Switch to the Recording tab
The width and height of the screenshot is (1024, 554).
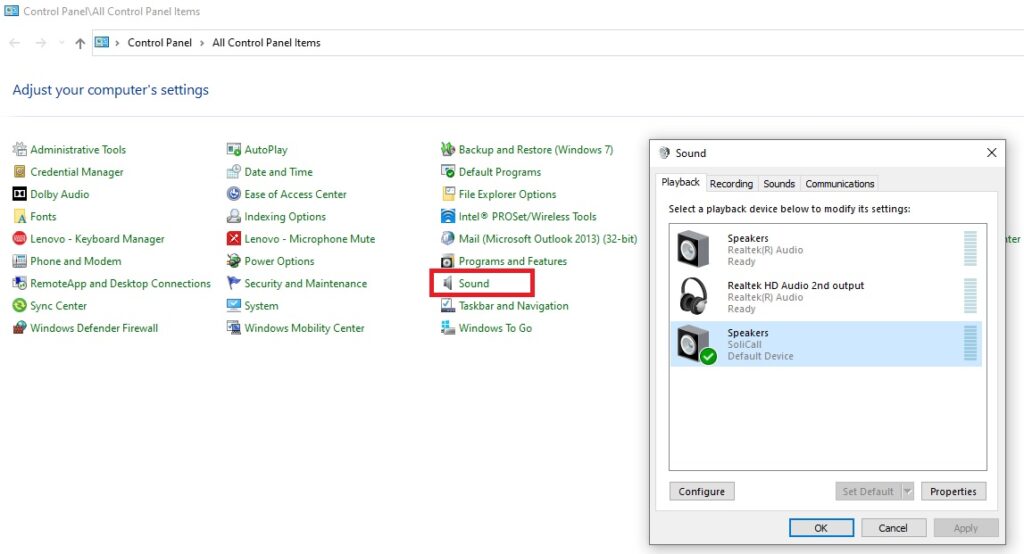pos(731,184)
